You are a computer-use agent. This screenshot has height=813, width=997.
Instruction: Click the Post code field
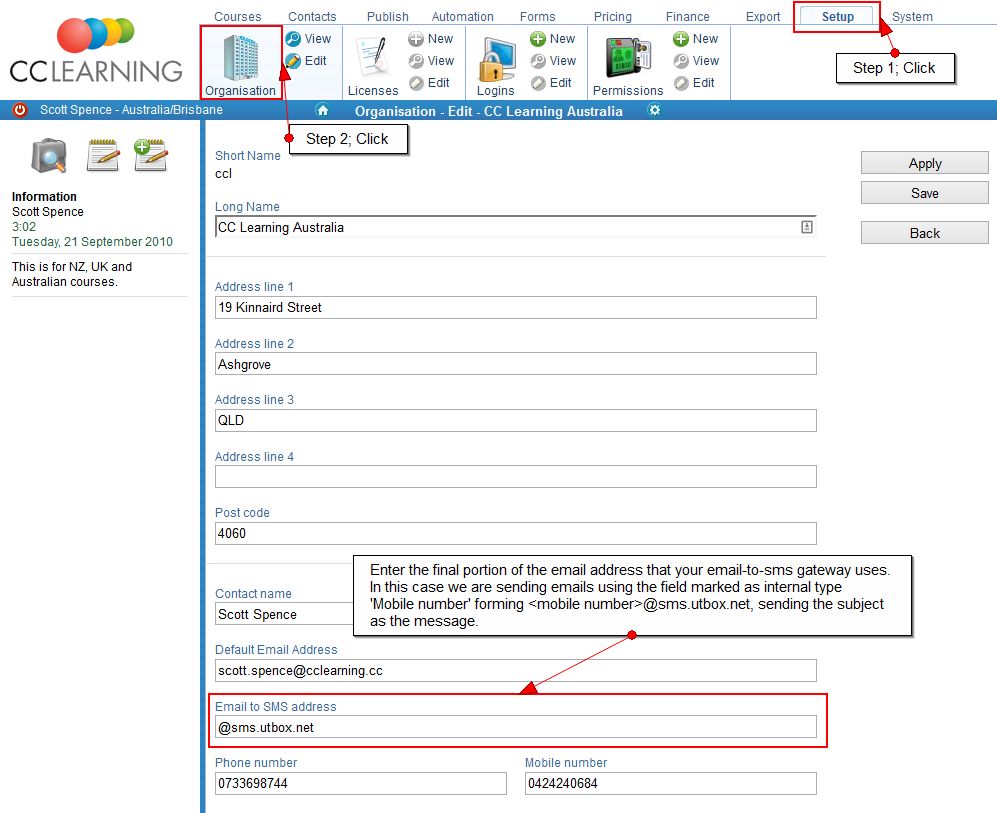tap(516, 533)
